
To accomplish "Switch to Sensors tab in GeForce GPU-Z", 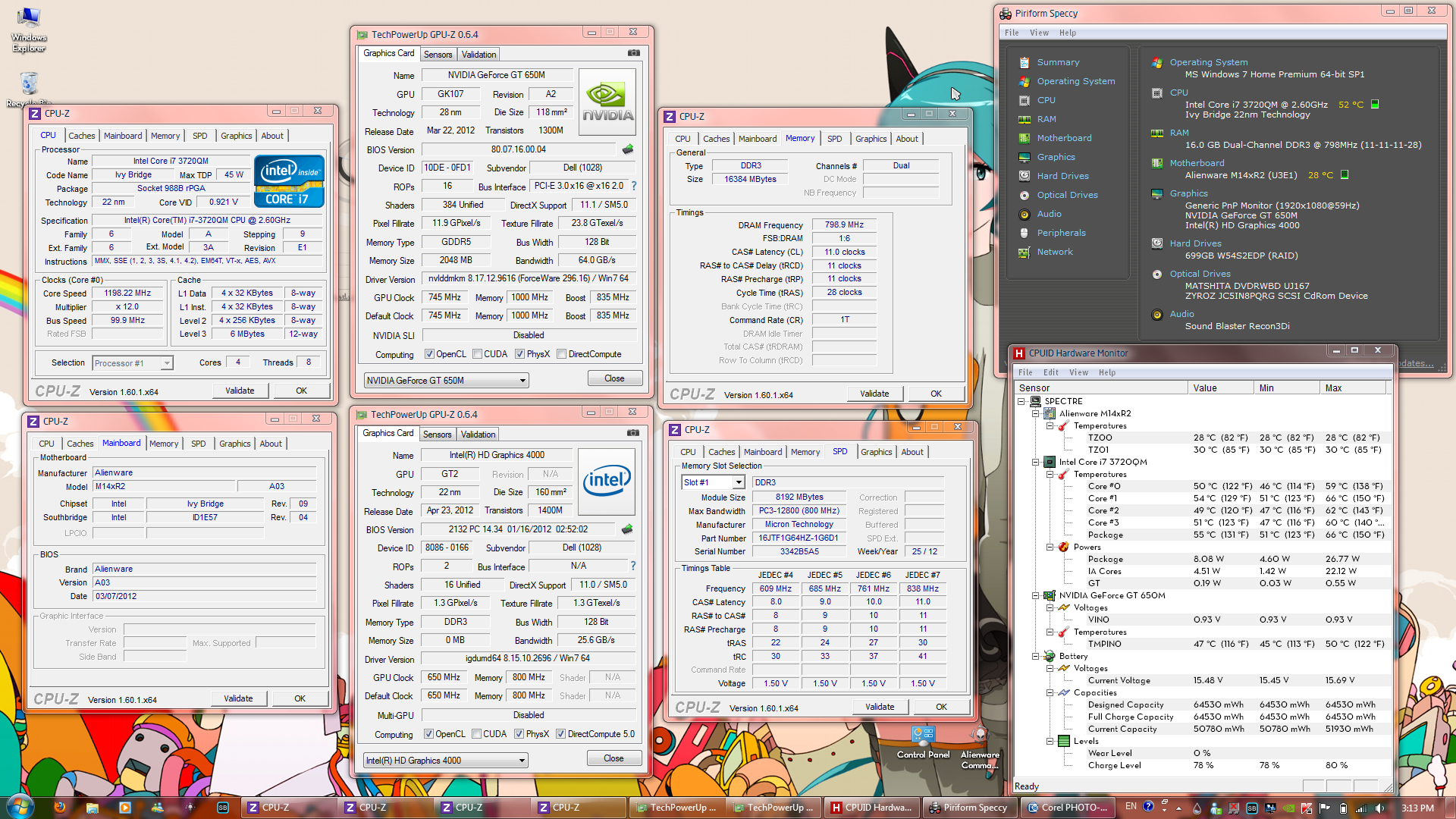I will coord(438,55).
